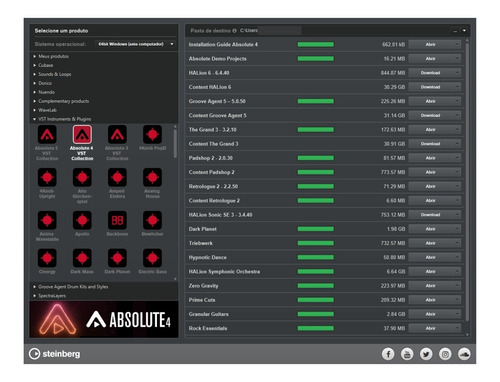Select the Dark Planet product icon in grid
Screen dimensions: 500x382
point(117,258)
